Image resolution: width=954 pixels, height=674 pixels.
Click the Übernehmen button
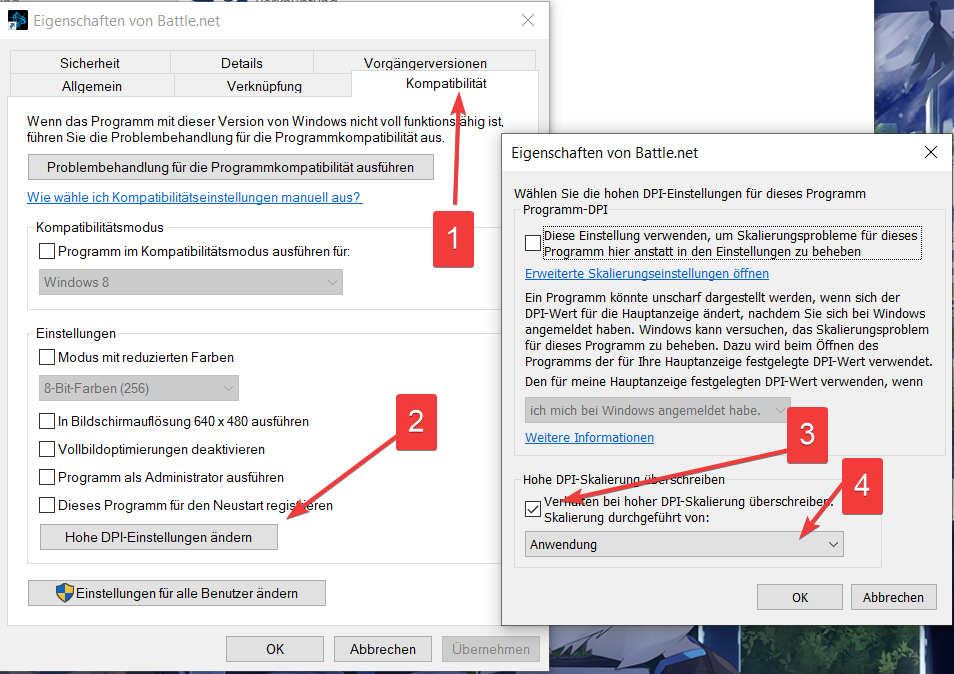491,649
